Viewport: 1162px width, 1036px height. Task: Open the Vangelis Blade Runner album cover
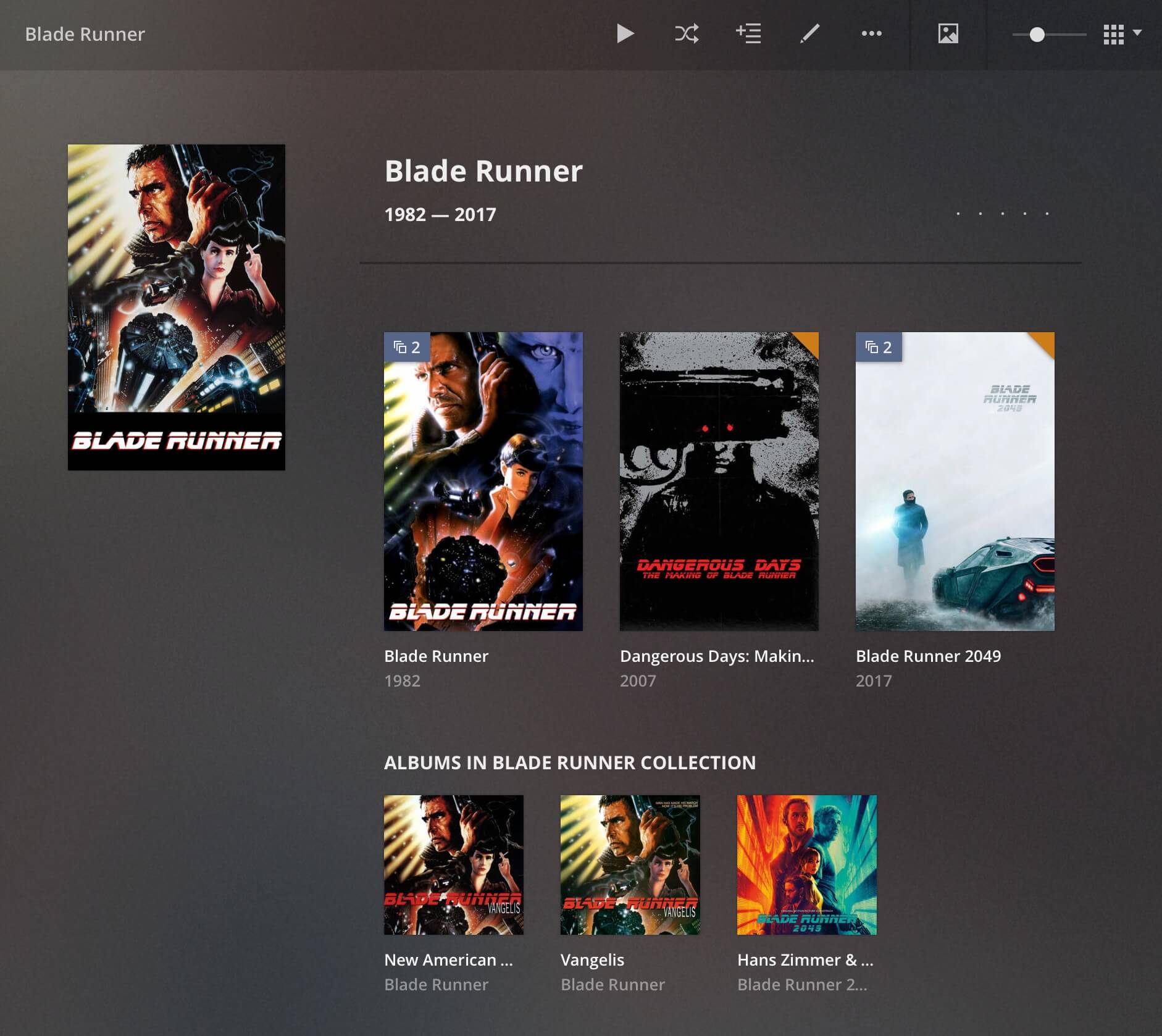(630, 864)
